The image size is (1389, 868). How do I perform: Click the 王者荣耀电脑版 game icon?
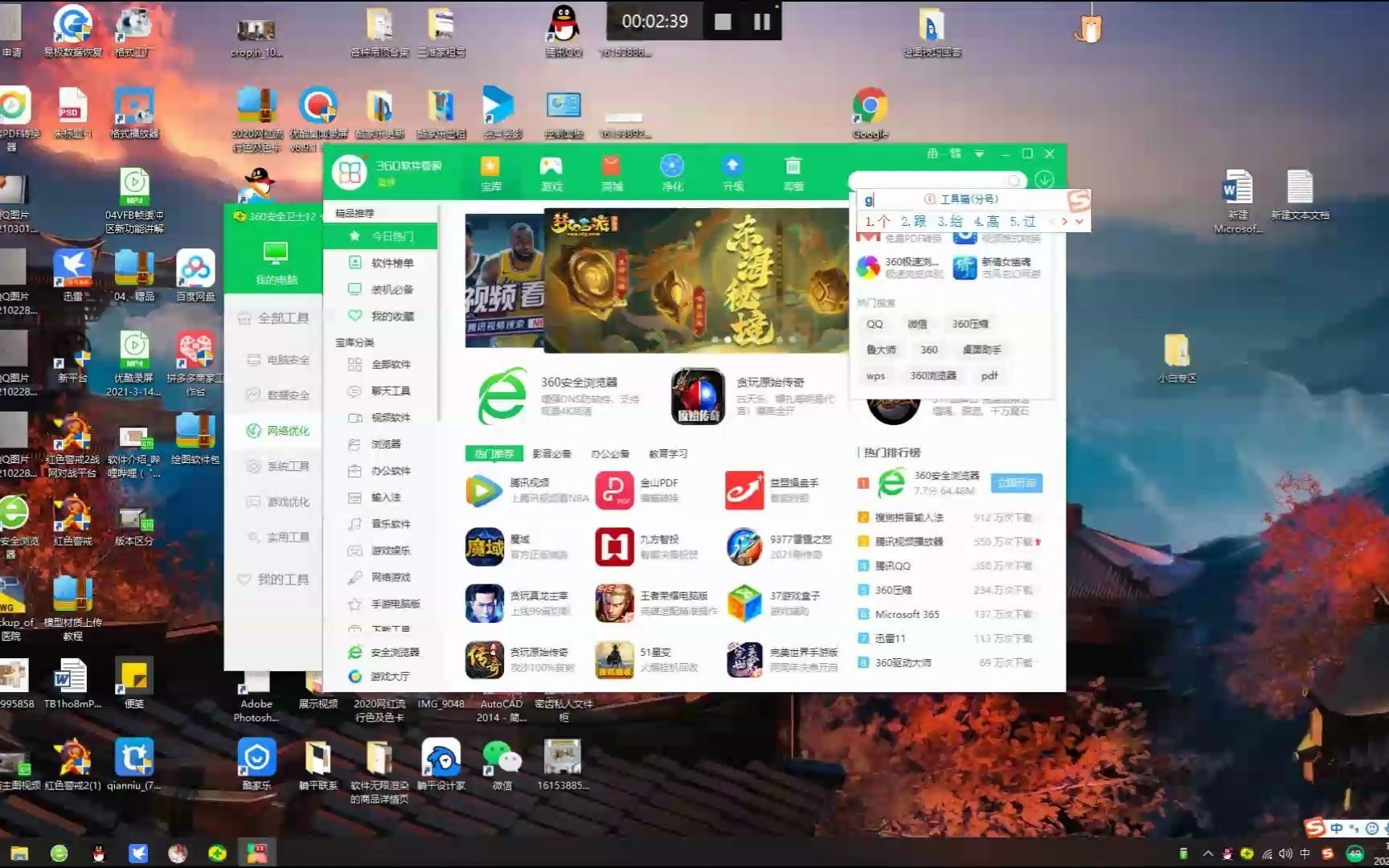click(614, 604)
